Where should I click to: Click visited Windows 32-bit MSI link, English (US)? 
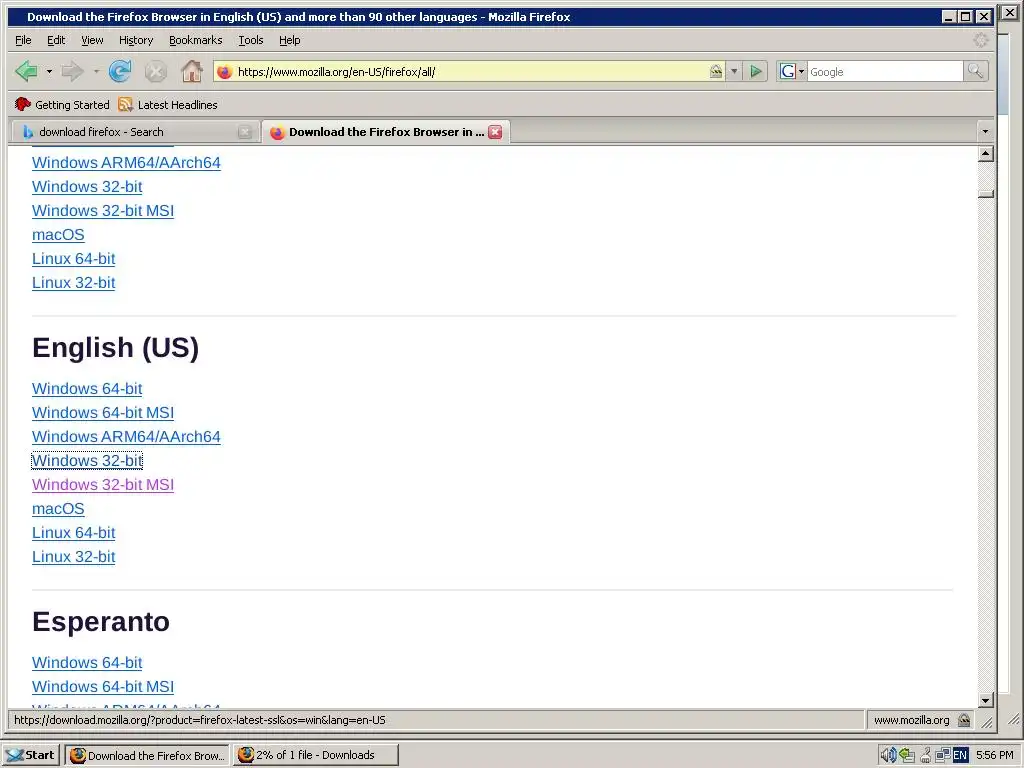(103, 485)
